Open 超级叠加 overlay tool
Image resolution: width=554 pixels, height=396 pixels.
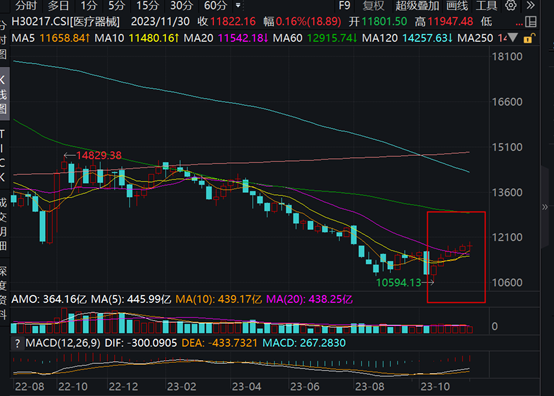[x=417, y=6]
